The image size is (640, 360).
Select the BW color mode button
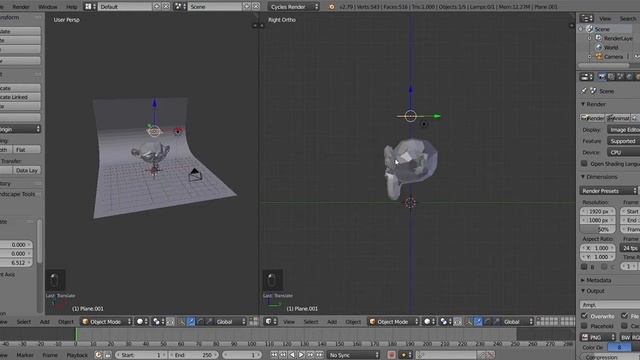(x=625, y=337)
